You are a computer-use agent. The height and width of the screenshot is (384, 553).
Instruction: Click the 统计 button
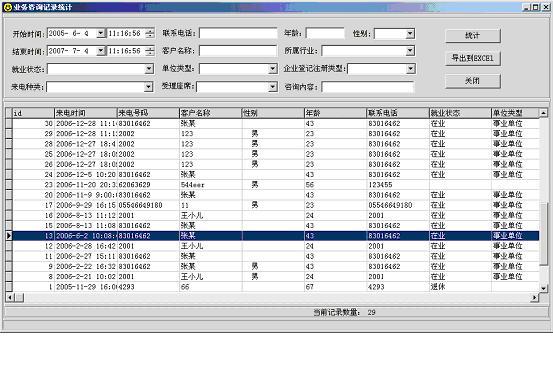tap(473, 36)
